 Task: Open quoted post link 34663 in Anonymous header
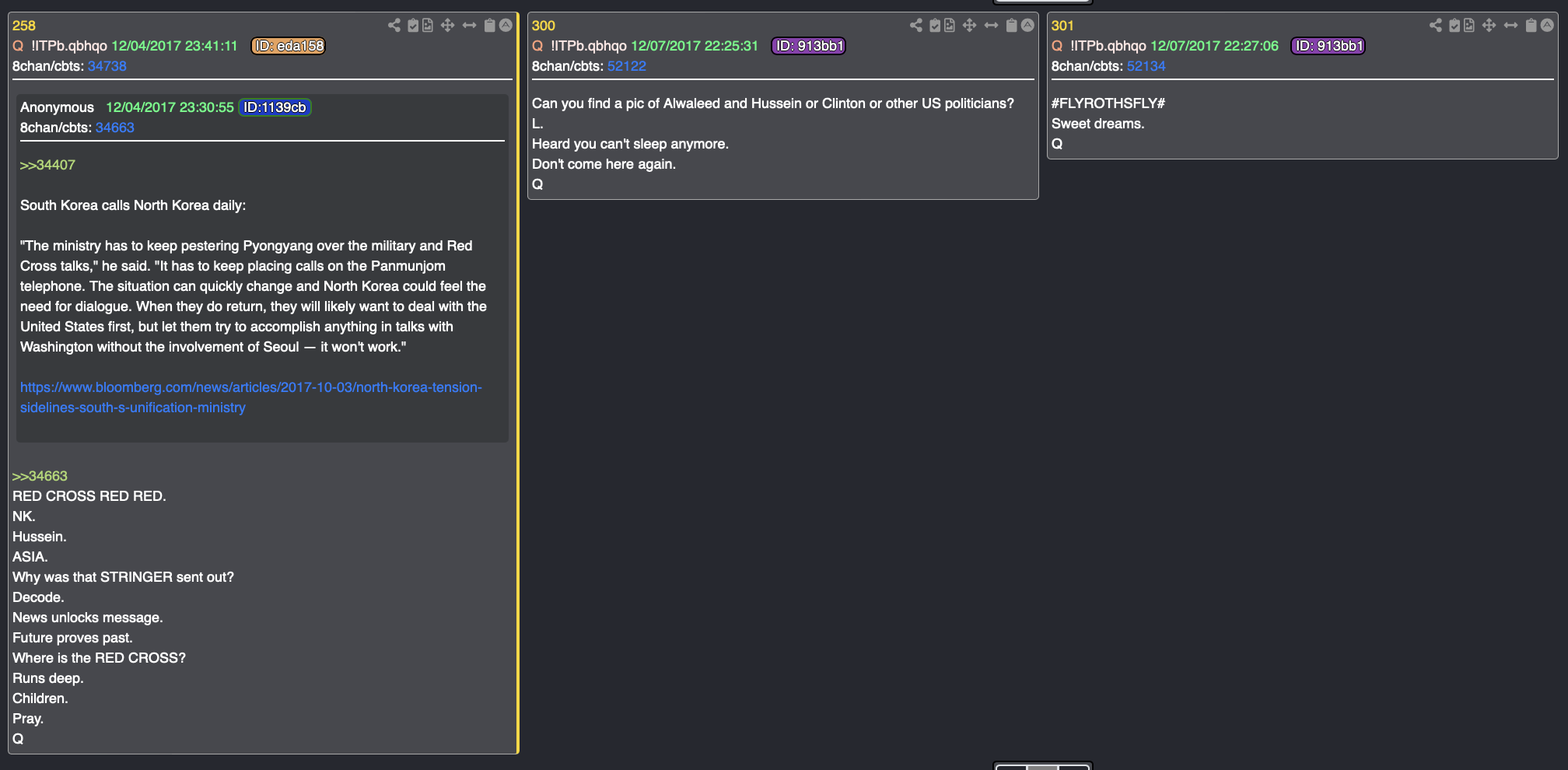click(114, 128)
